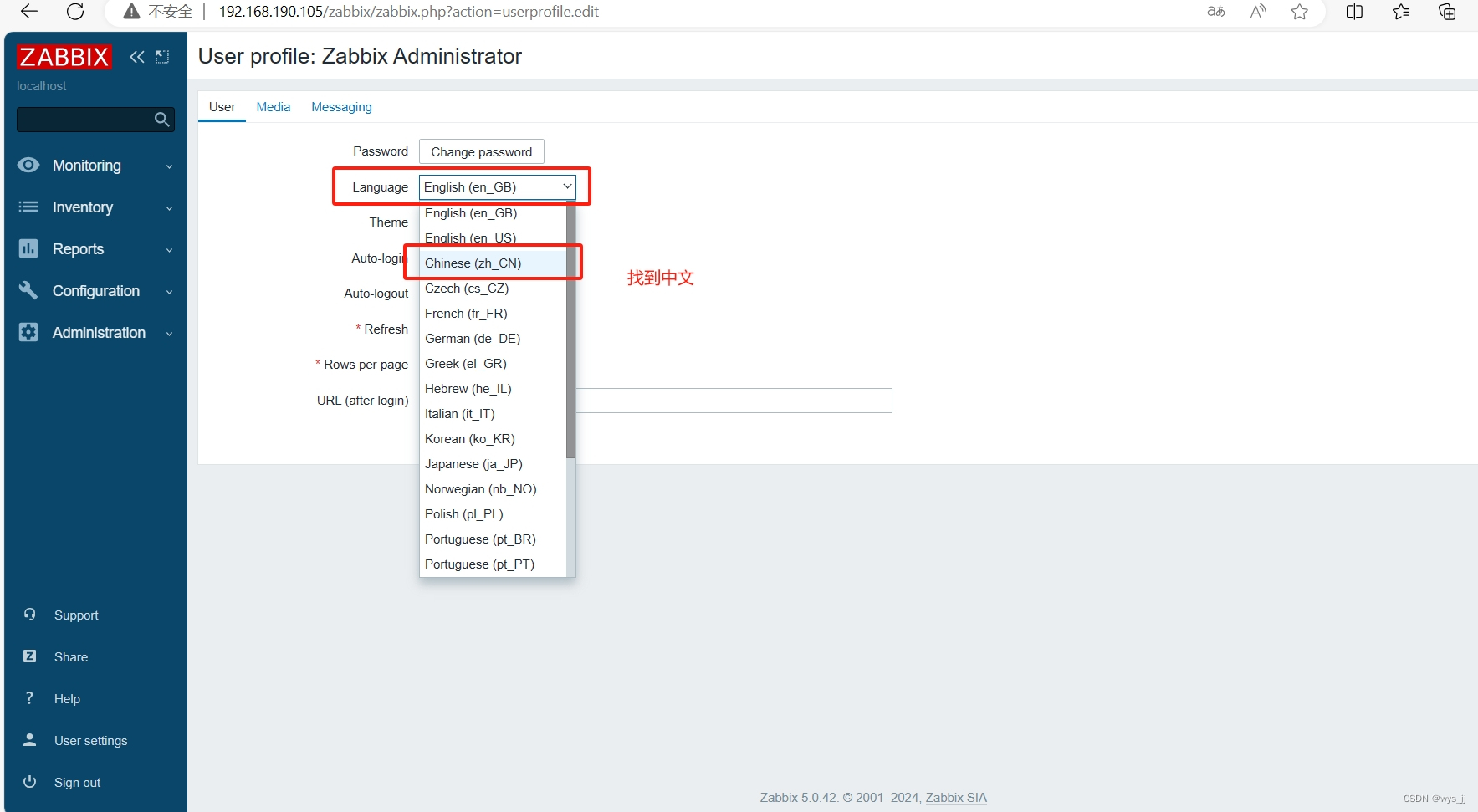Click the language list scrollbar thumb
This screenshot has height=812, width=1478.
coord(570,329)
